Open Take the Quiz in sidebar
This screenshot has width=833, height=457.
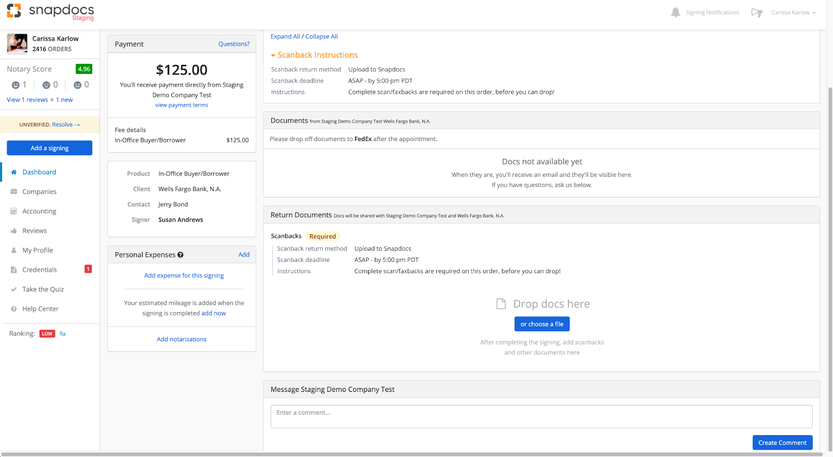point(43,289)
